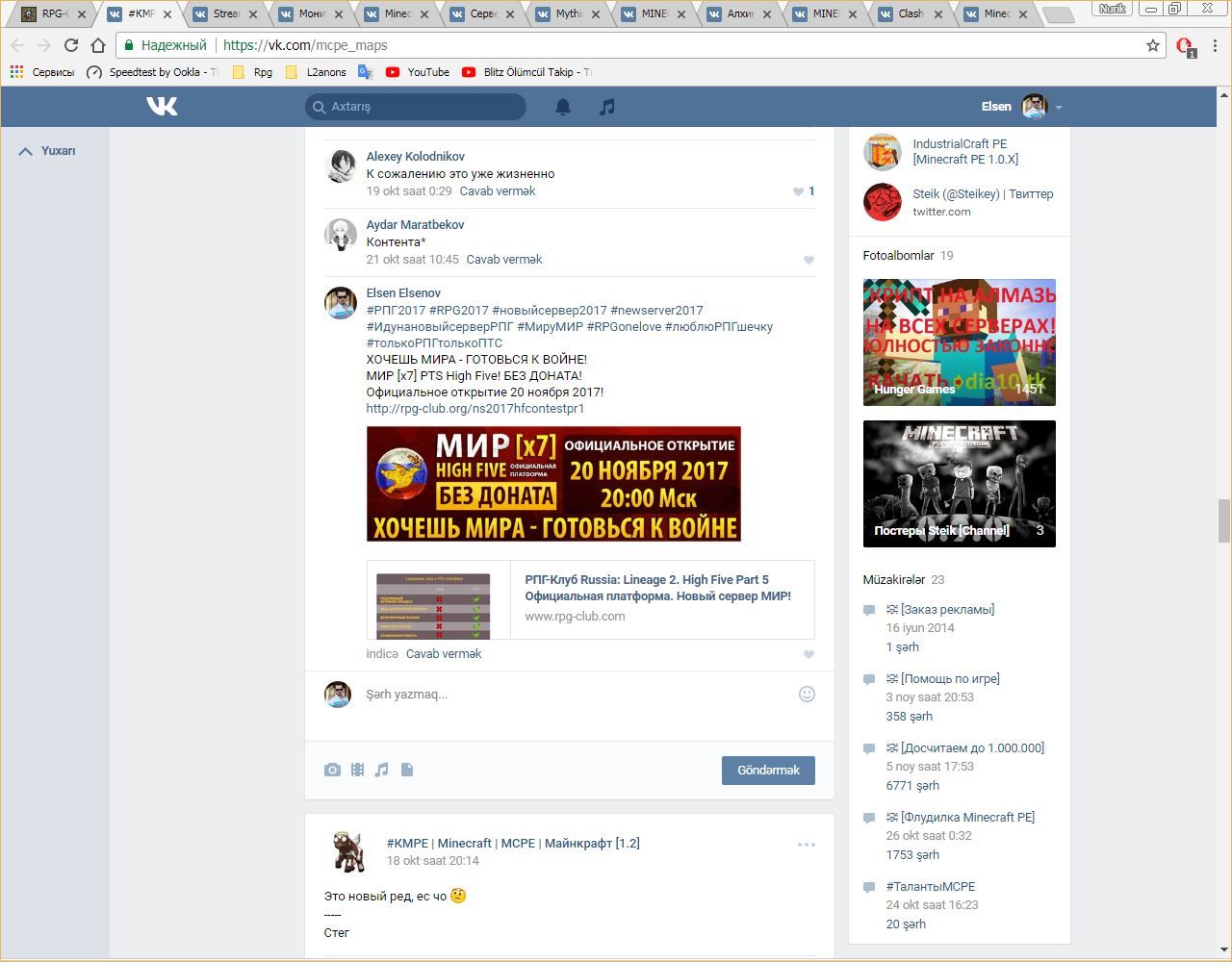Screen dimensions: 1232x962
Task: Attach audio with music note icon
Action: [x=382, y=770]
